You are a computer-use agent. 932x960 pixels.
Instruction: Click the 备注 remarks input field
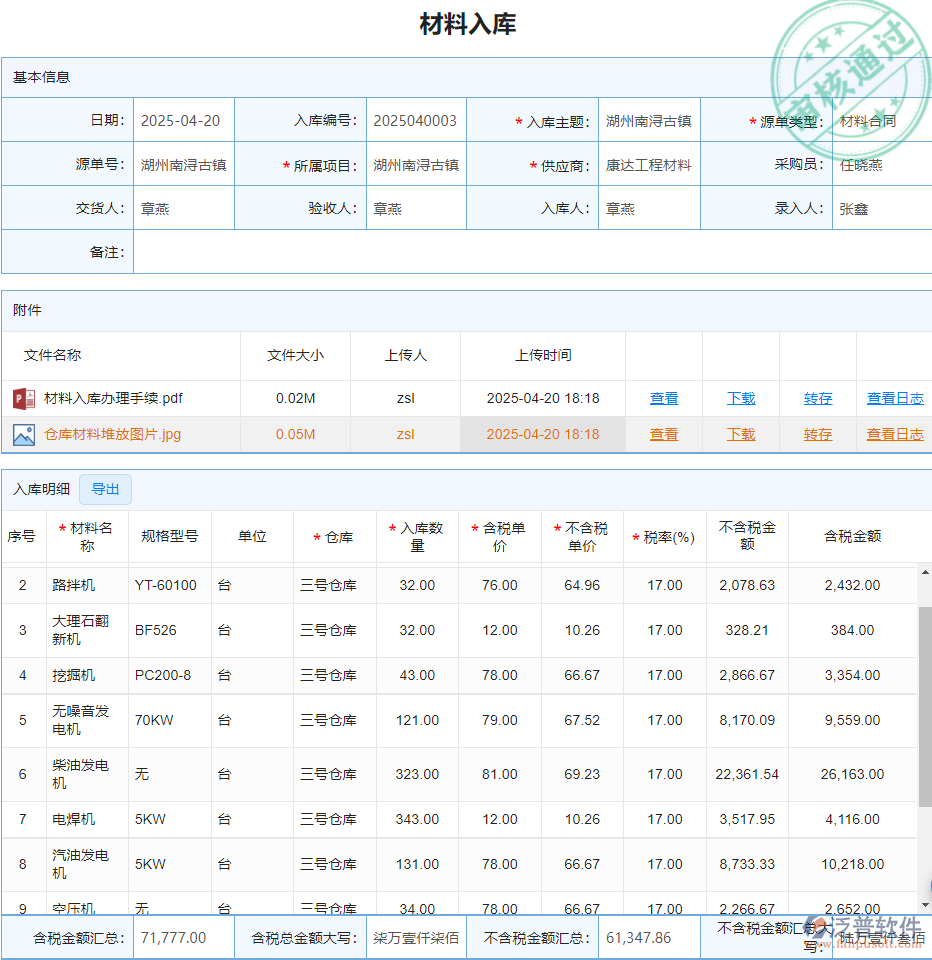point(530,252)
